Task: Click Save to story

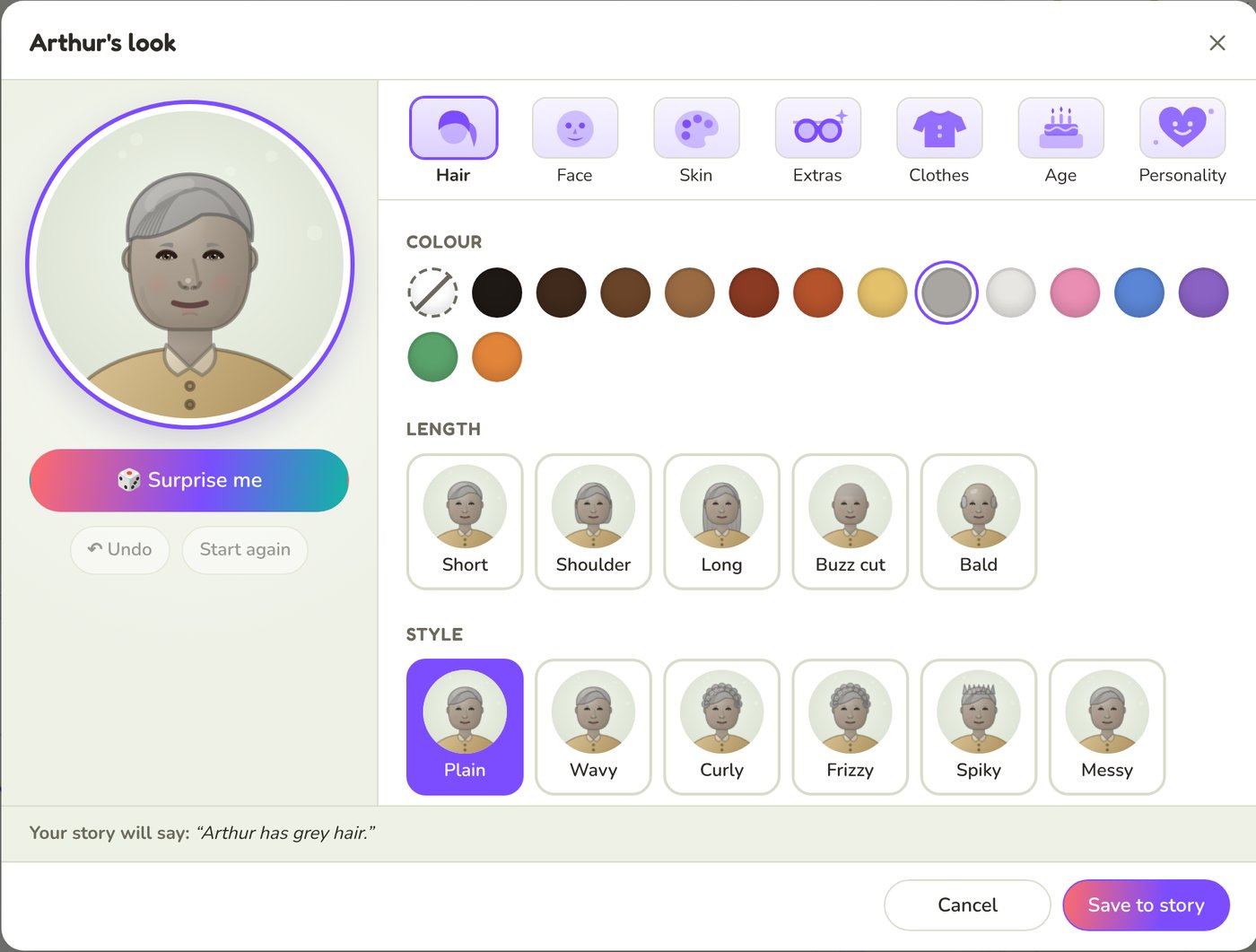Action: click(1146, 904)
